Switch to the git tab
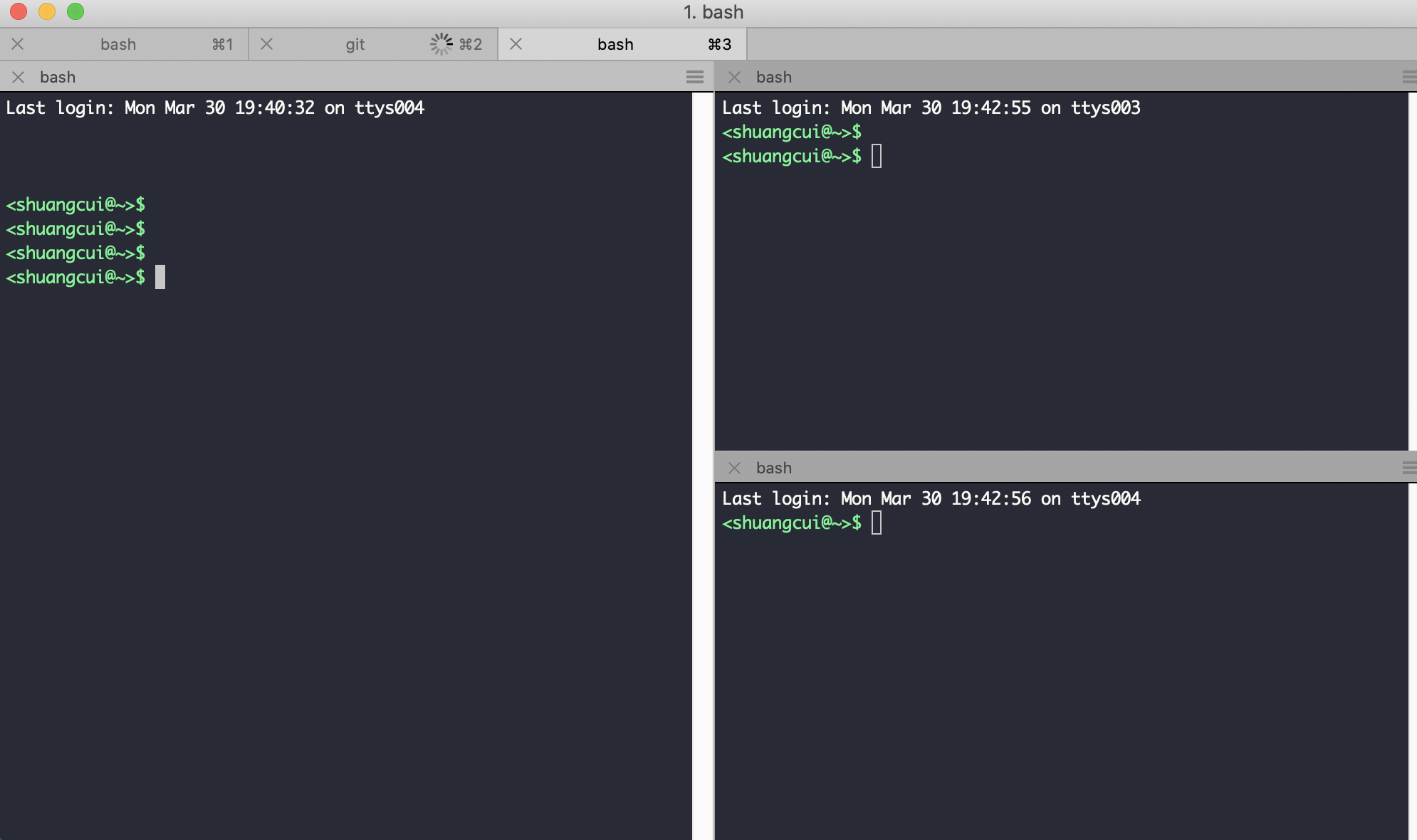 [x=355, y=44]
